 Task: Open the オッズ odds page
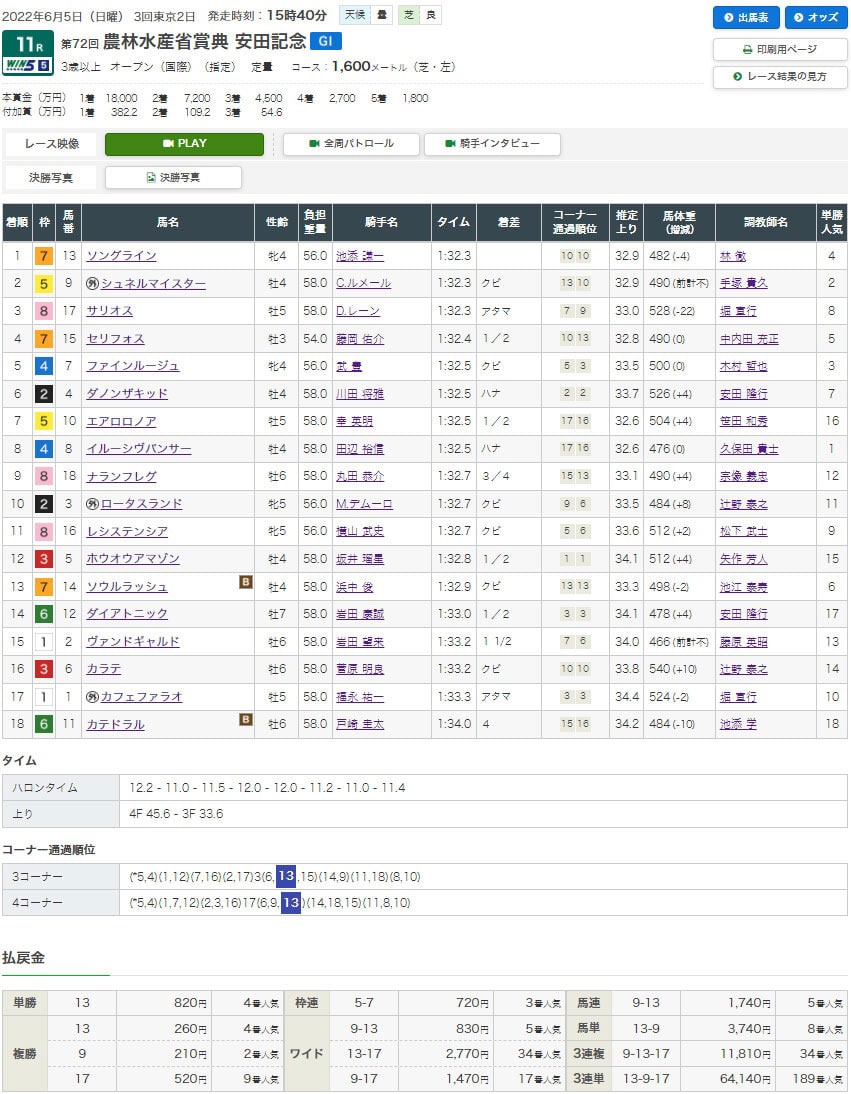coord(816,17)
